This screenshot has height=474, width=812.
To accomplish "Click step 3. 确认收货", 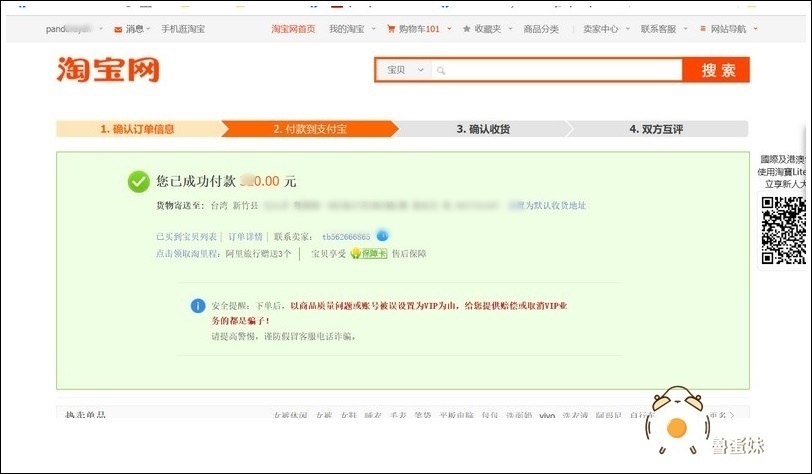I will pos(483,129).
